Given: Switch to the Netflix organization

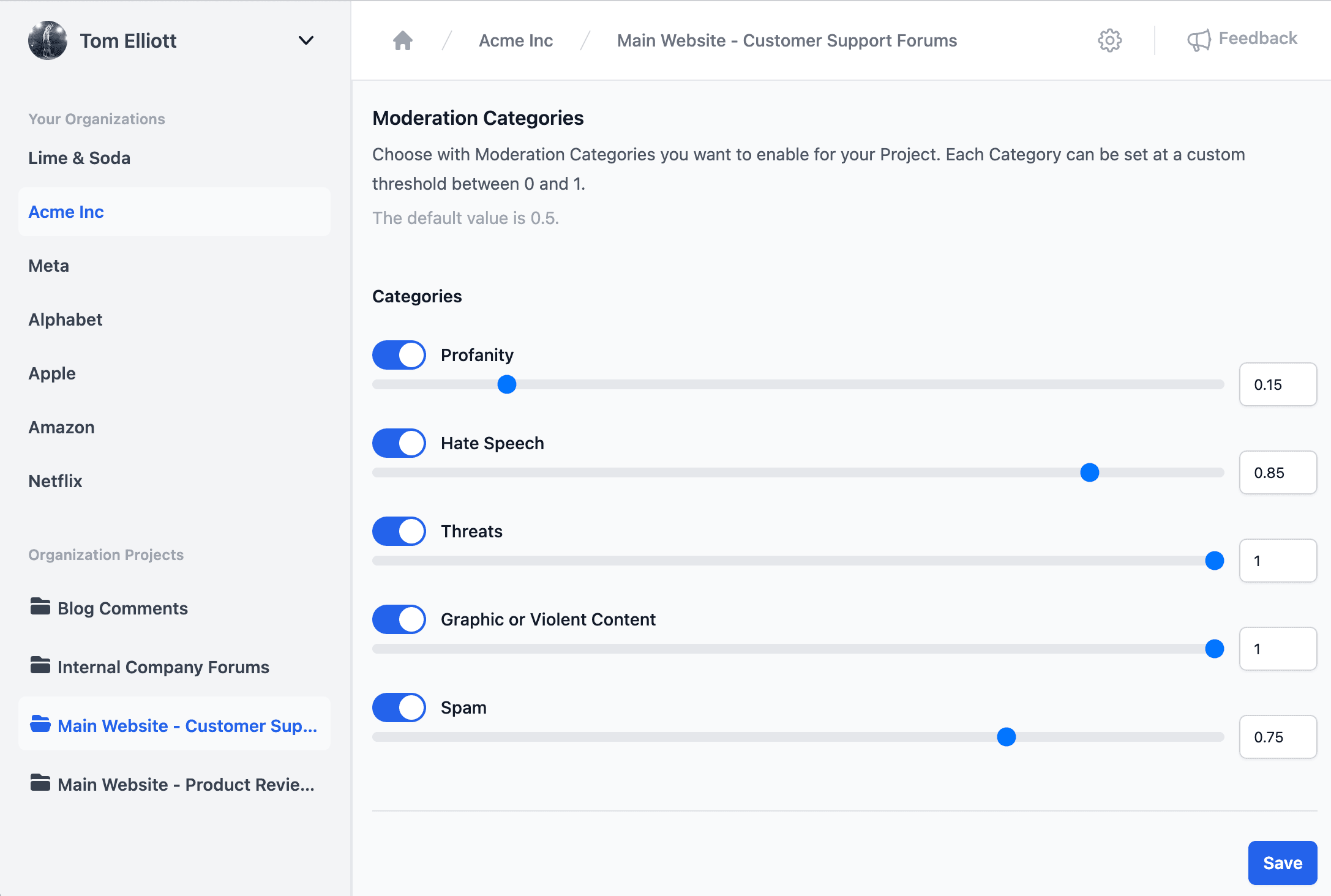Looking at the screenshot, I should coord(56,481).
